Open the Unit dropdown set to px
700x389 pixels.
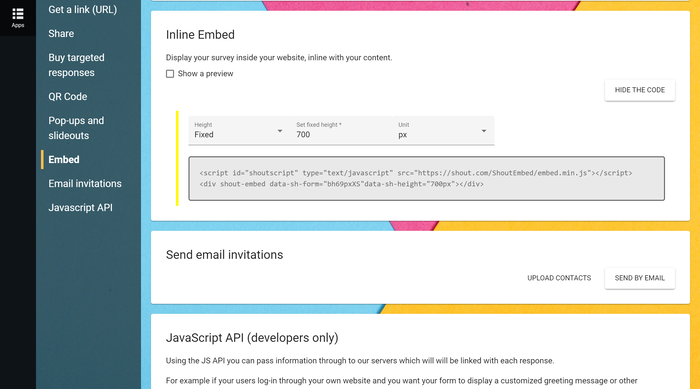tap(443, 130)
